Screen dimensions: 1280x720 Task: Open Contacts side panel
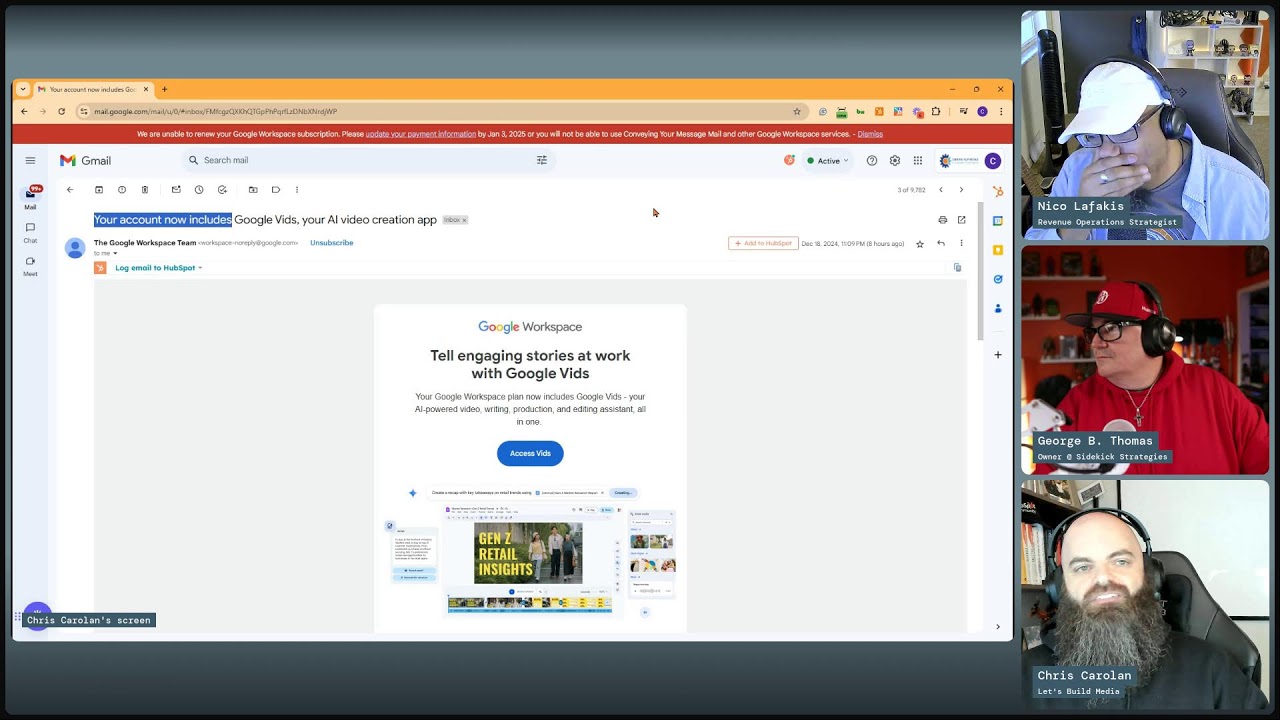[x=998, y=309]
